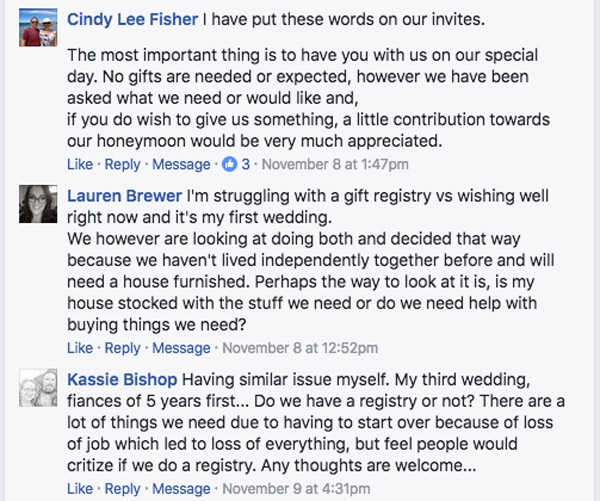Viewport: 600px width, 501px height.
Task: View the 3 reactions count on Cindy's comment
Action: pos(246,165)
